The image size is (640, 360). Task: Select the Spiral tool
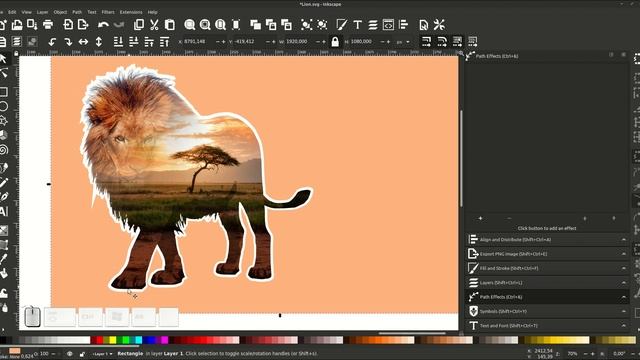(x=3, y=150)
